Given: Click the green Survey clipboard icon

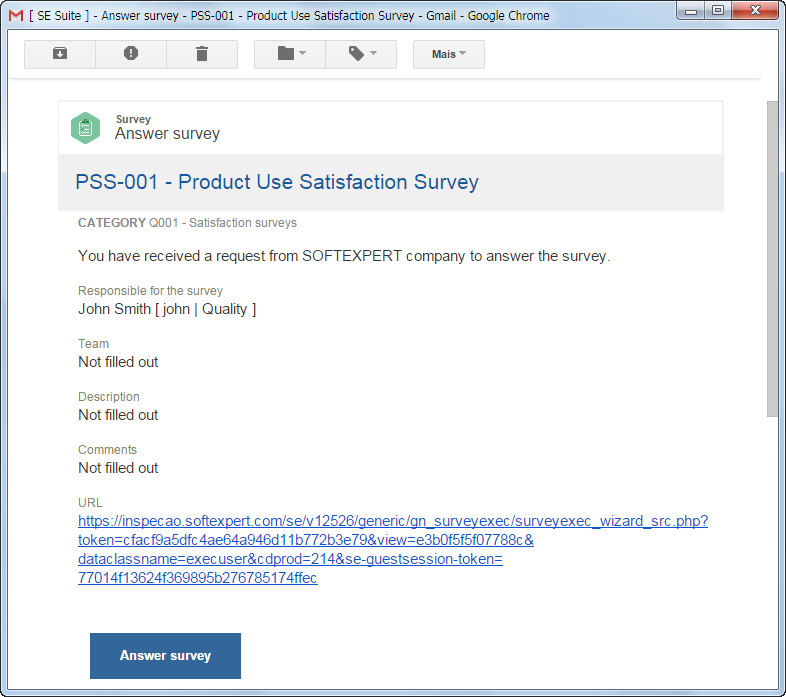Looking at the screenshot, I should click(86, 128).
